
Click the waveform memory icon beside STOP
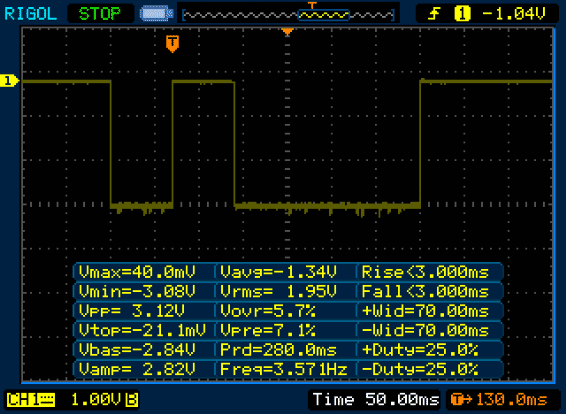coord(157,14)
